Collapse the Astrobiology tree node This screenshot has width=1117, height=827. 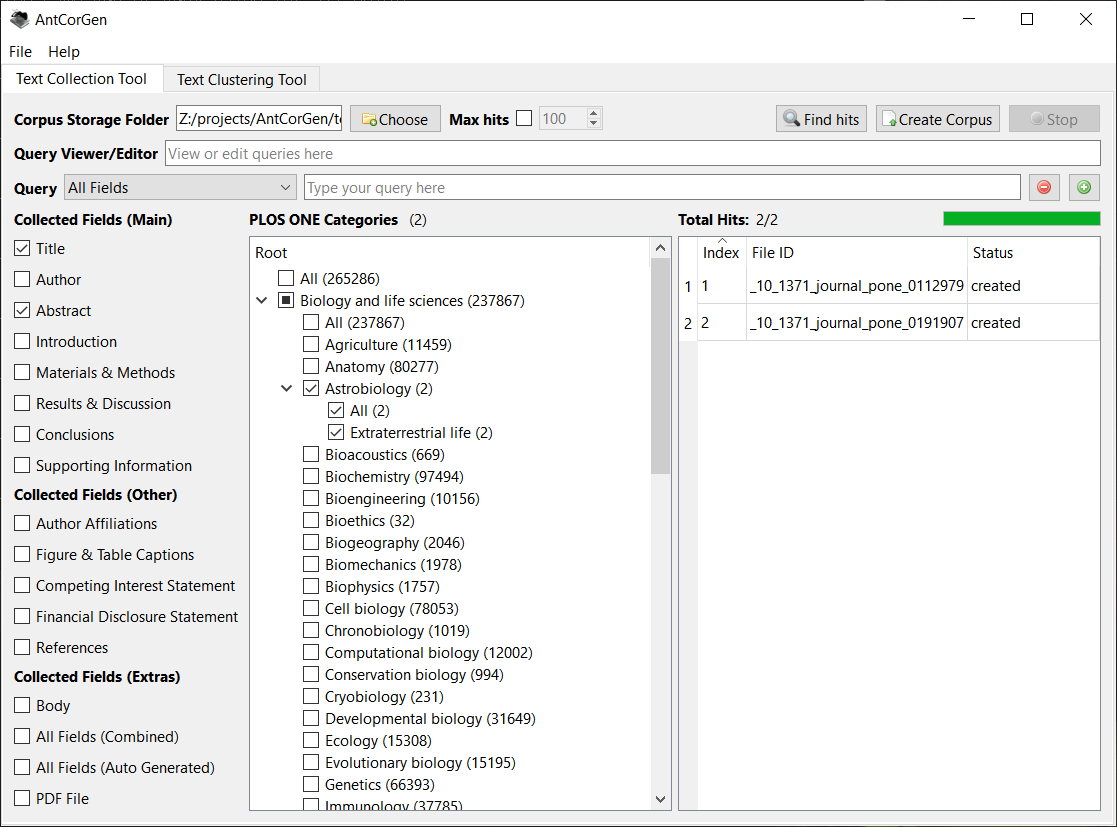pos(287,389)
